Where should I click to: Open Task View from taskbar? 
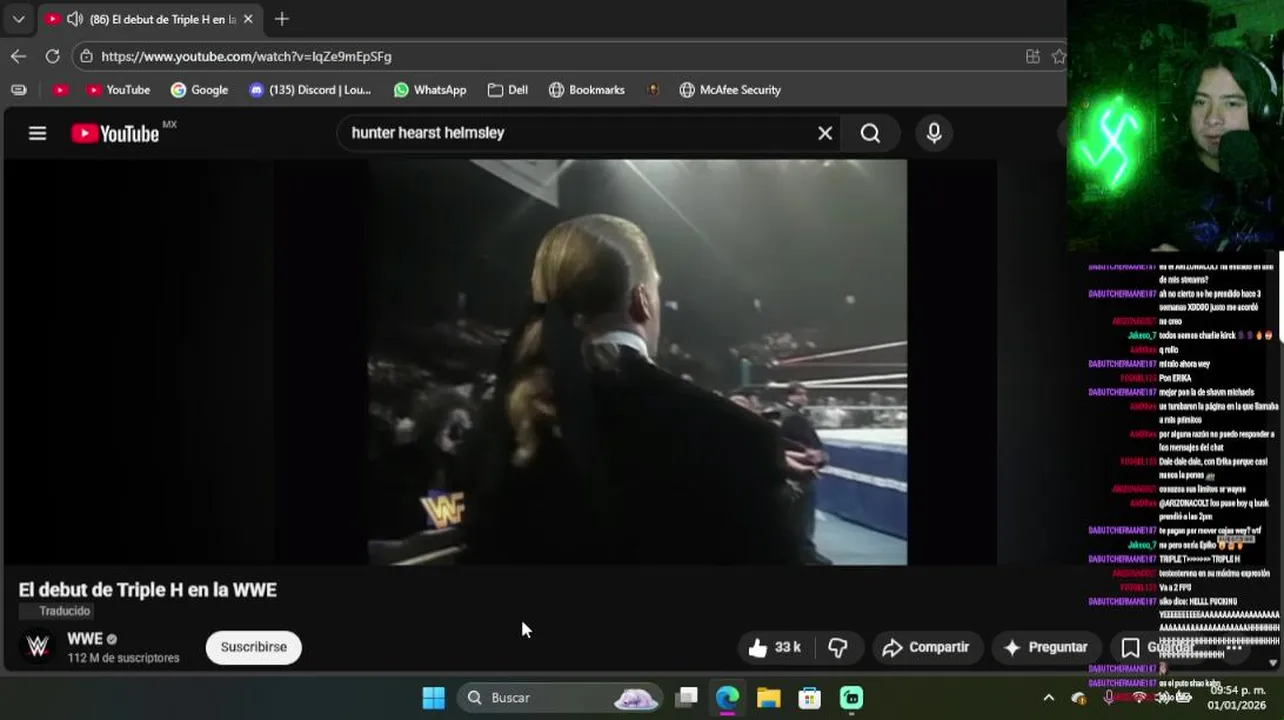pyautogui.click(x=686, y=697)
